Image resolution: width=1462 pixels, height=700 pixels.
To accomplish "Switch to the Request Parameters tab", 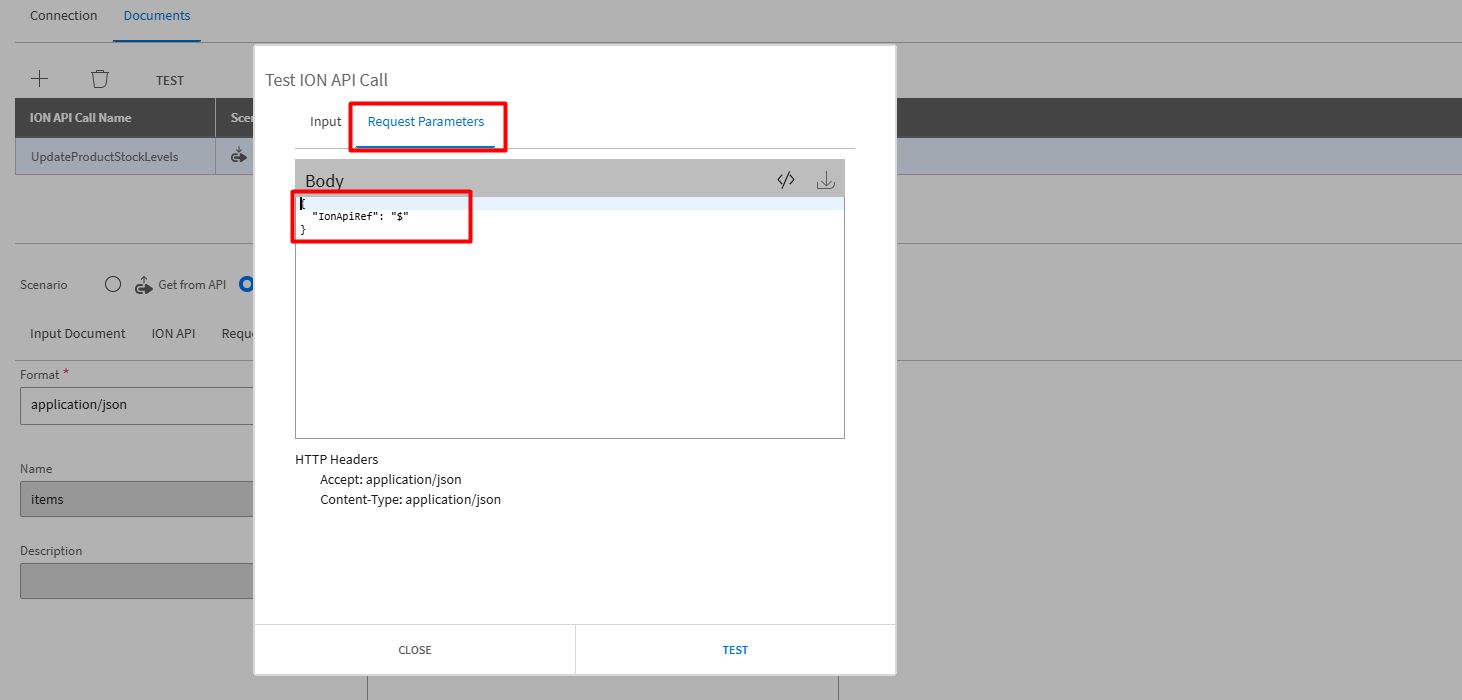I will pyautogui.click(x=426, y=122).
